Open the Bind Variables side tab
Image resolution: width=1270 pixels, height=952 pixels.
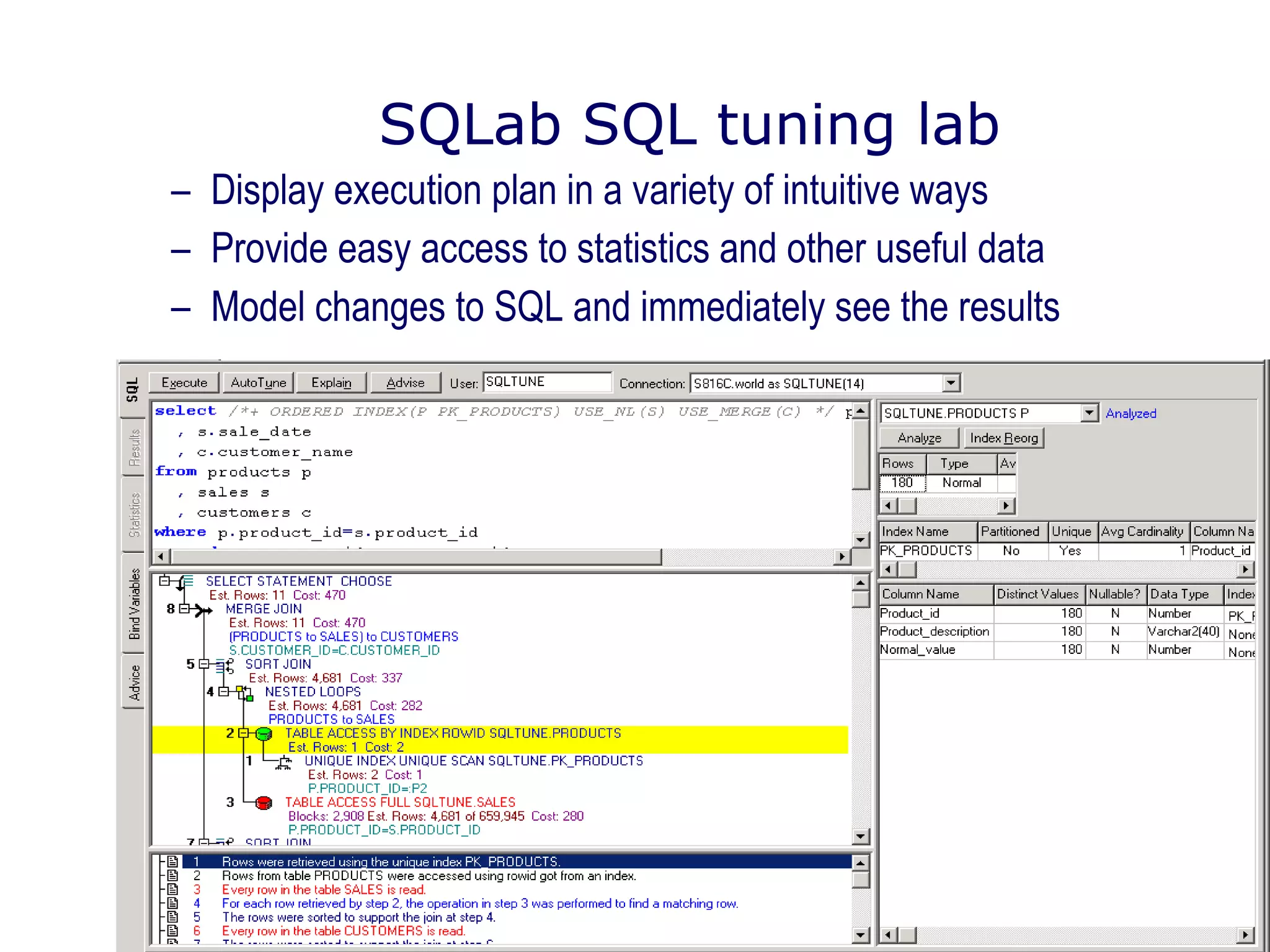(133, 603)
